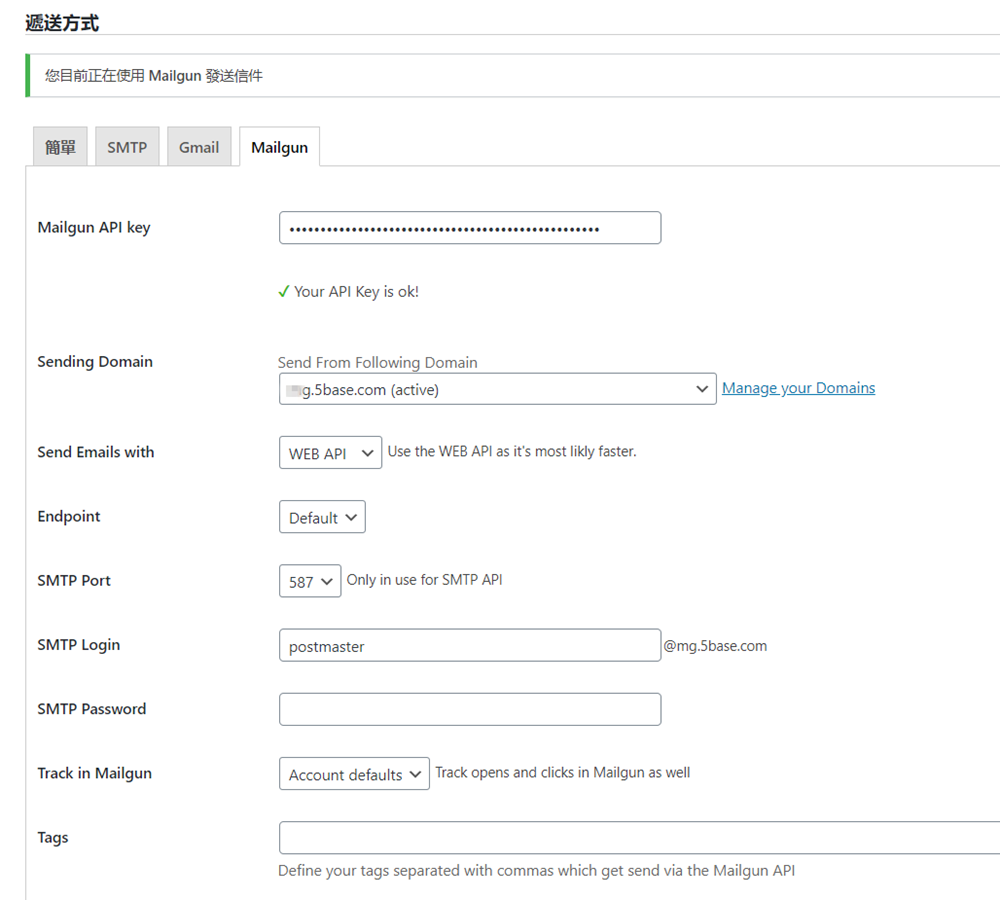1000x900 pixels.
Task: Click into the Tags input field
Action: coord(640,837)
